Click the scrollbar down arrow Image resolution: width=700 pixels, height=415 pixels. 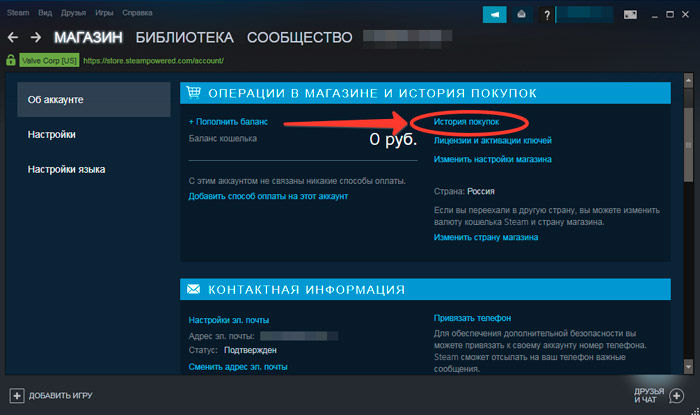[688, 367]
